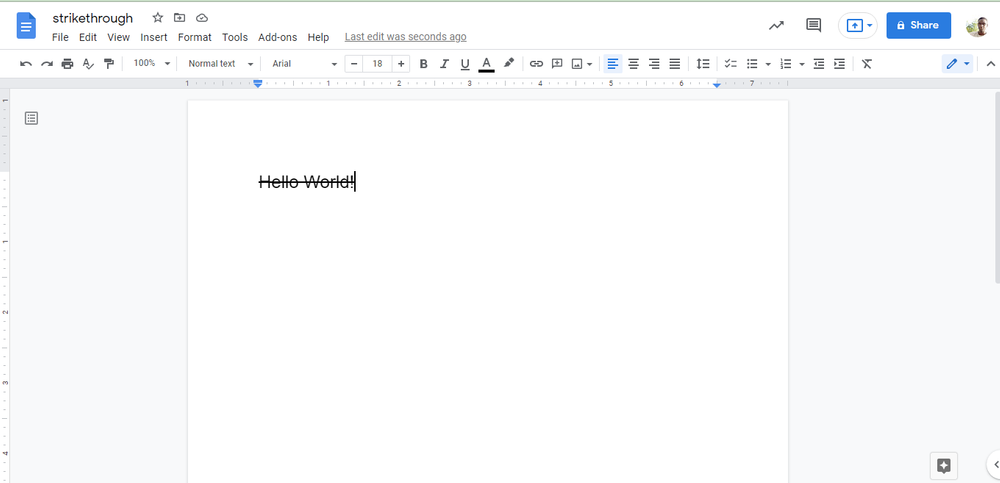Click the Clear formatting icon
This screenshot has width=1000, height=483.
[867, 64]
